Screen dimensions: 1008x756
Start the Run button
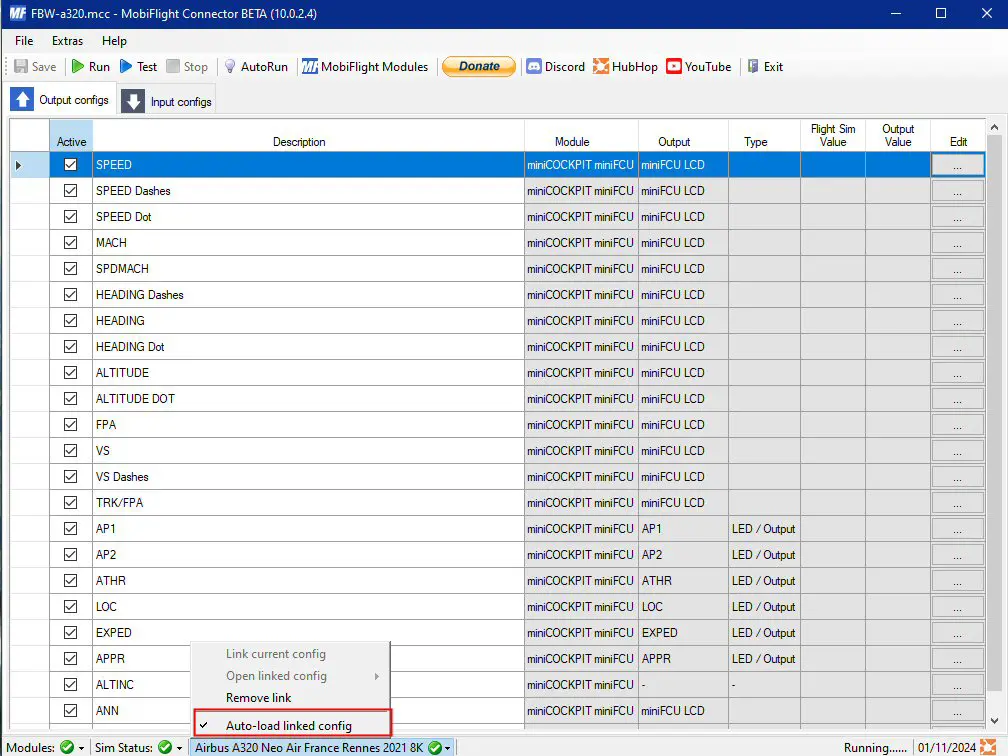(91, 66)
